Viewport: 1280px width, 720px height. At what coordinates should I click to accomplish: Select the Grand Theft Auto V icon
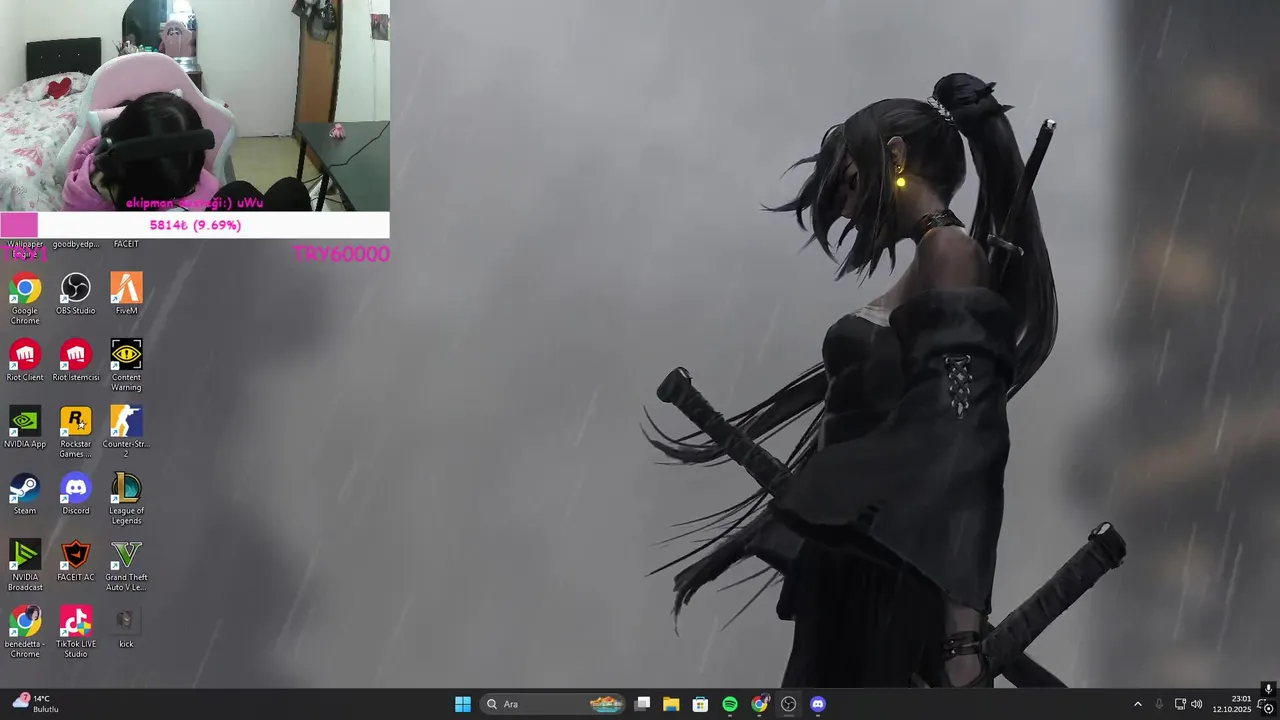pyautogui.click(x=126, y=565)
